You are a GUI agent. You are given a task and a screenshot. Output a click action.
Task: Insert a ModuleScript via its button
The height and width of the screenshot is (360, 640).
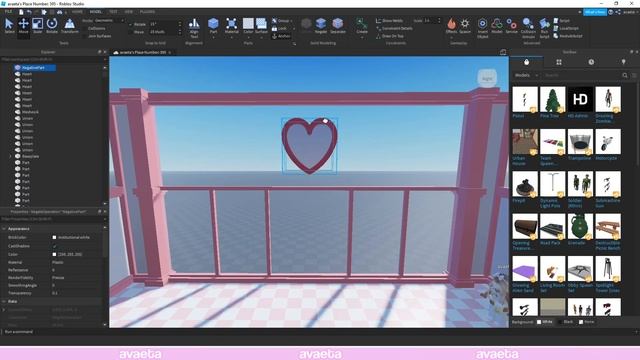pos(568,36)
